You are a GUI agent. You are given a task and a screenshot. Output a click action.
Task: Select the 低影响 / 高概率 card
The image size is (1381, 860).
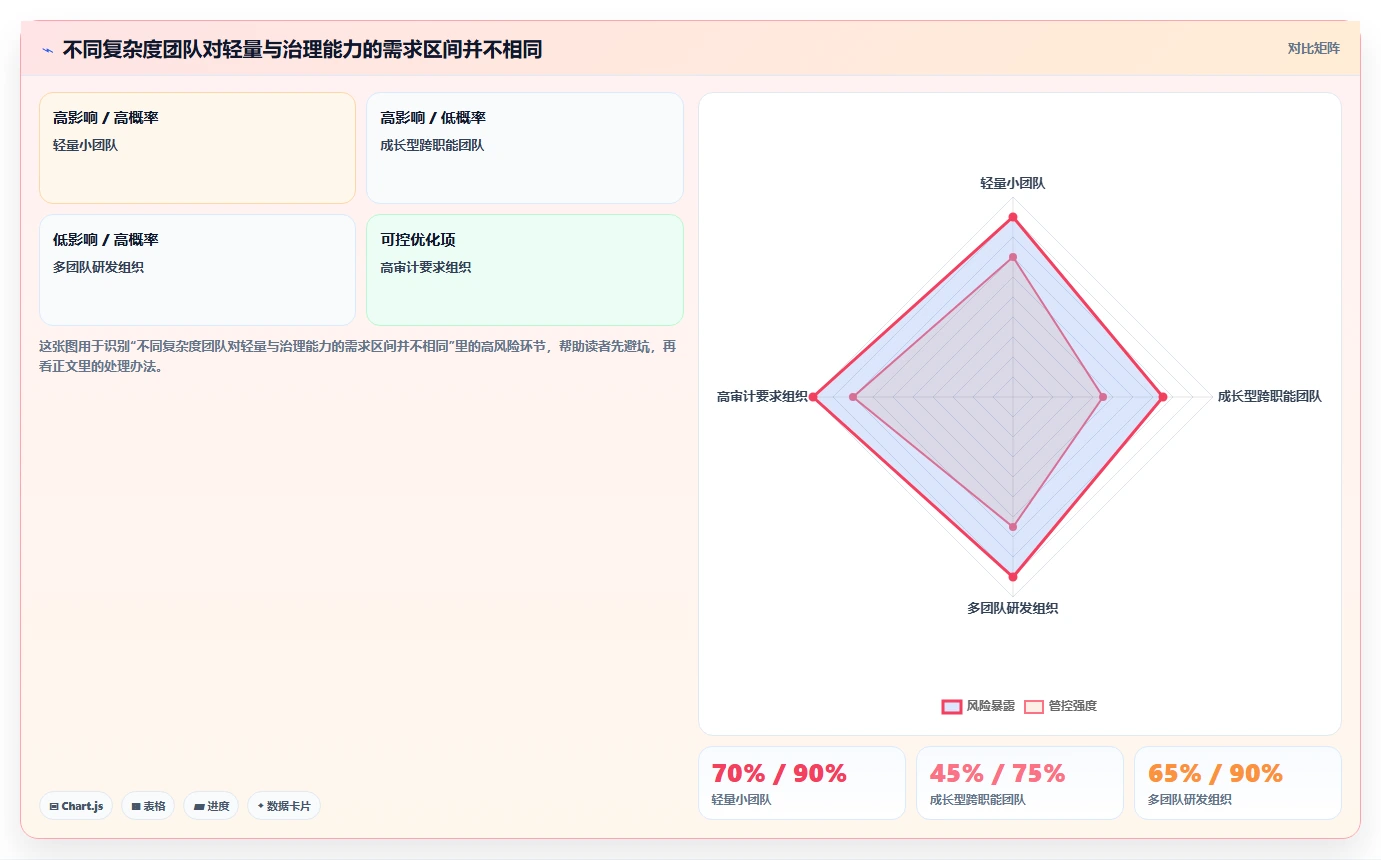pos(197,270)
